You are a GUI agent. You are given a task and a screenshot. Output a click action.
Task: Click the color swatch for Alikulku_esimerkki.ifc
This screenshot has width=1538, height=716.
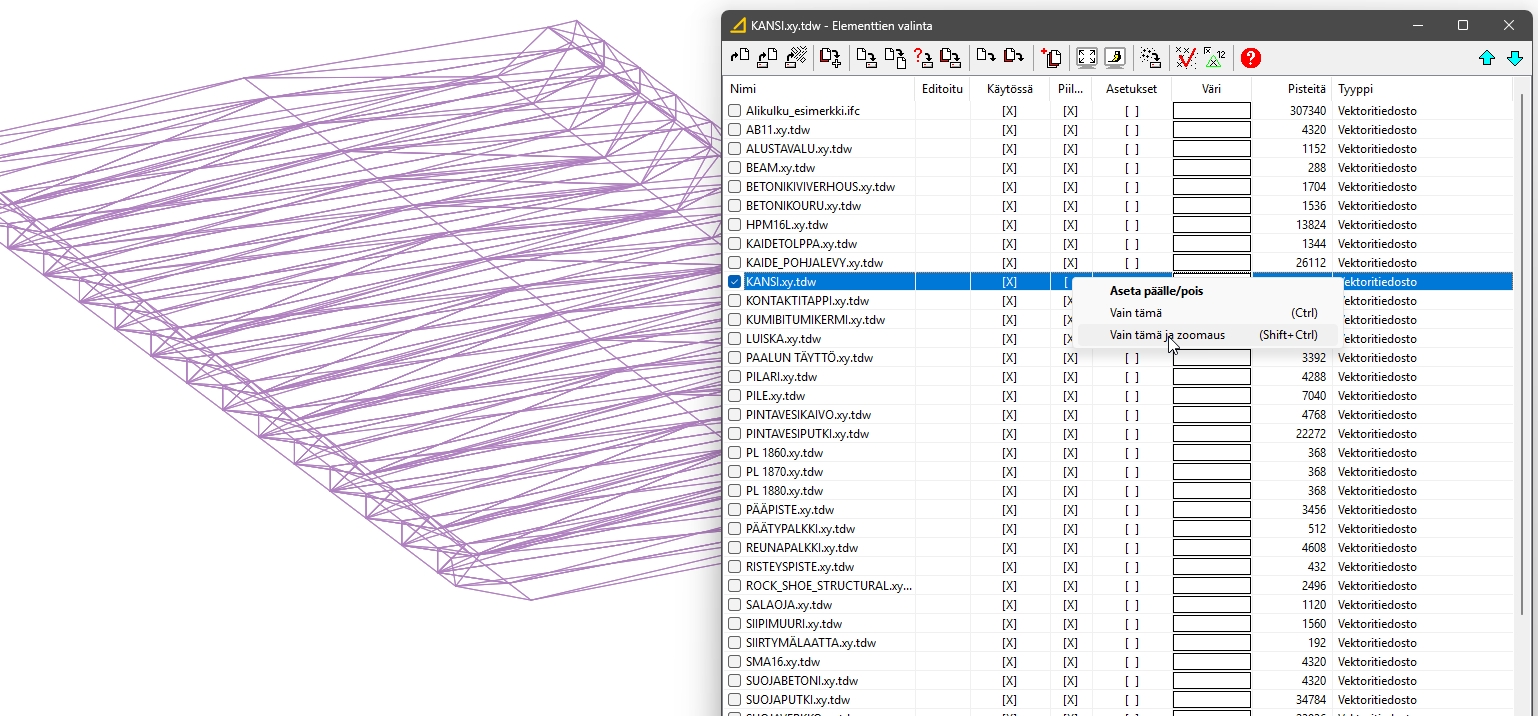pos(1211,111)
